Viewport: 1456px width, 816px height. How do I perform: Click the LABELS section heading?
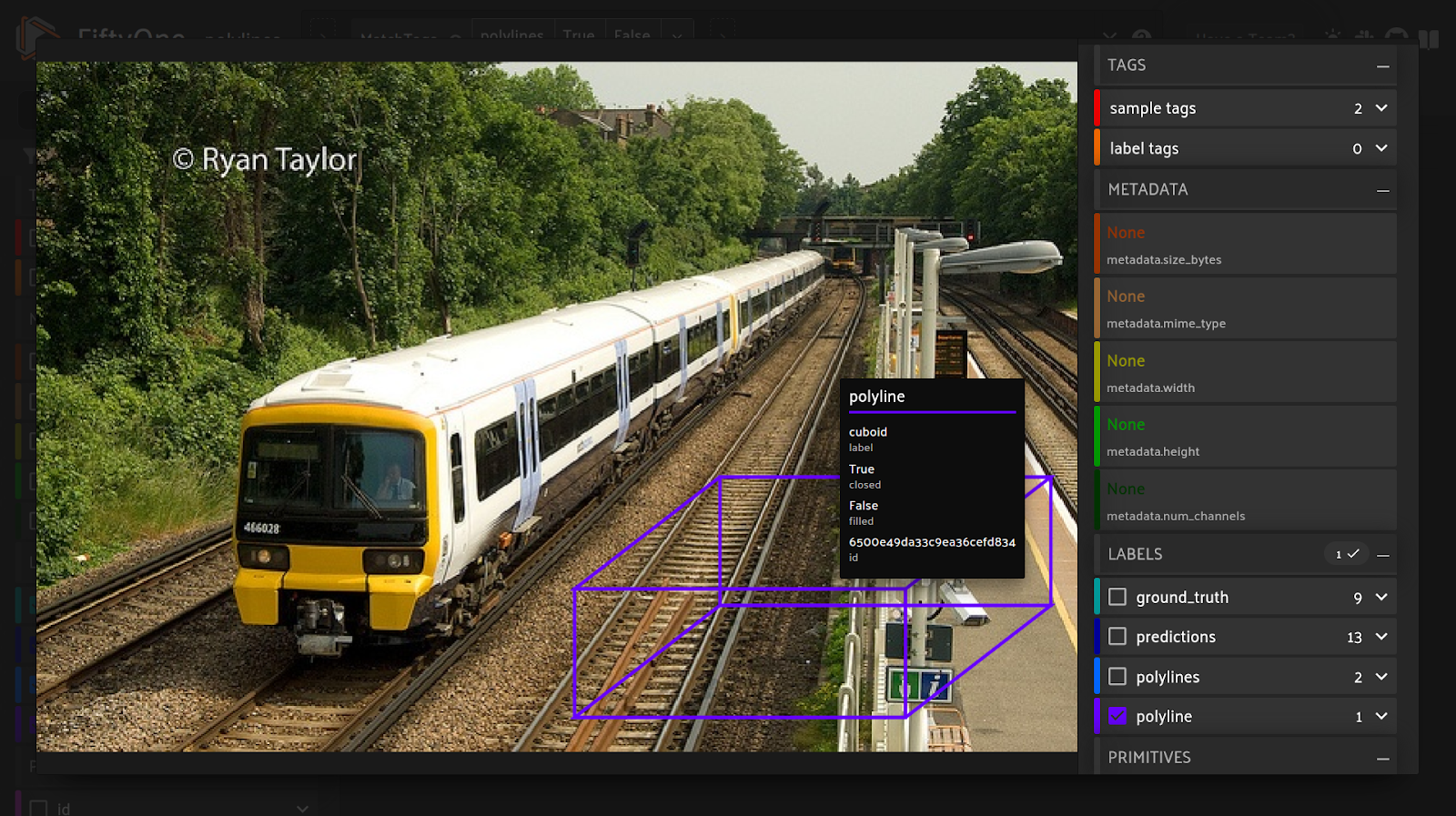coord(1135,555)
